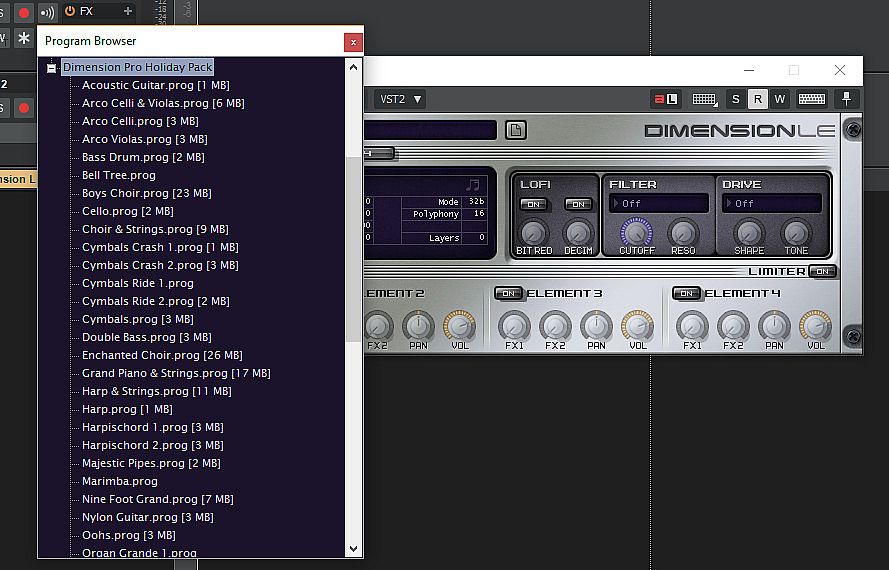Open the keyboard preset icon with arrow

tap(705, 99)
